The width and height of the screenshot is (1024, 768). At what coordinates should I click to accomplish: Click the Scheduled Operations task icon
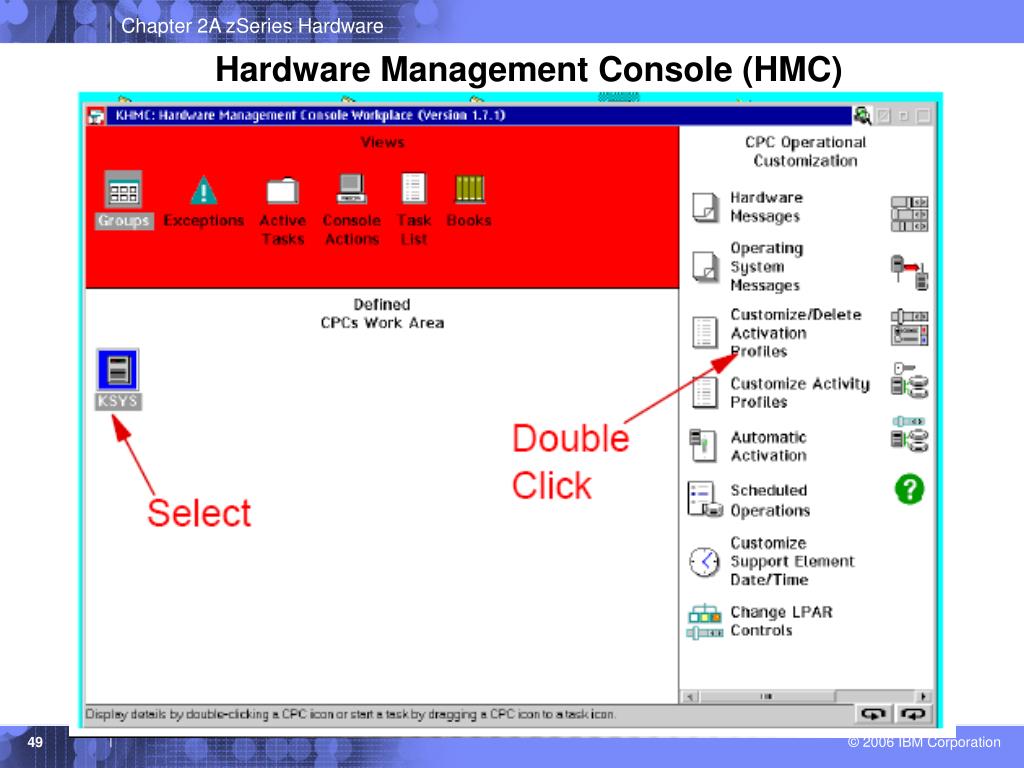705,500
